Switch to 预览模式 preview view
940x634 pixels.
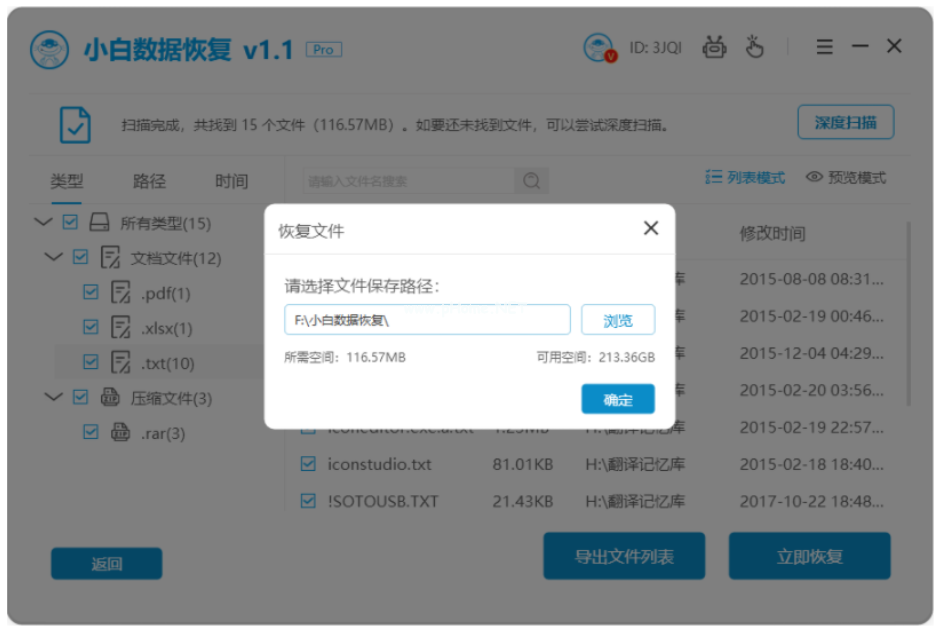coord(846,178)
